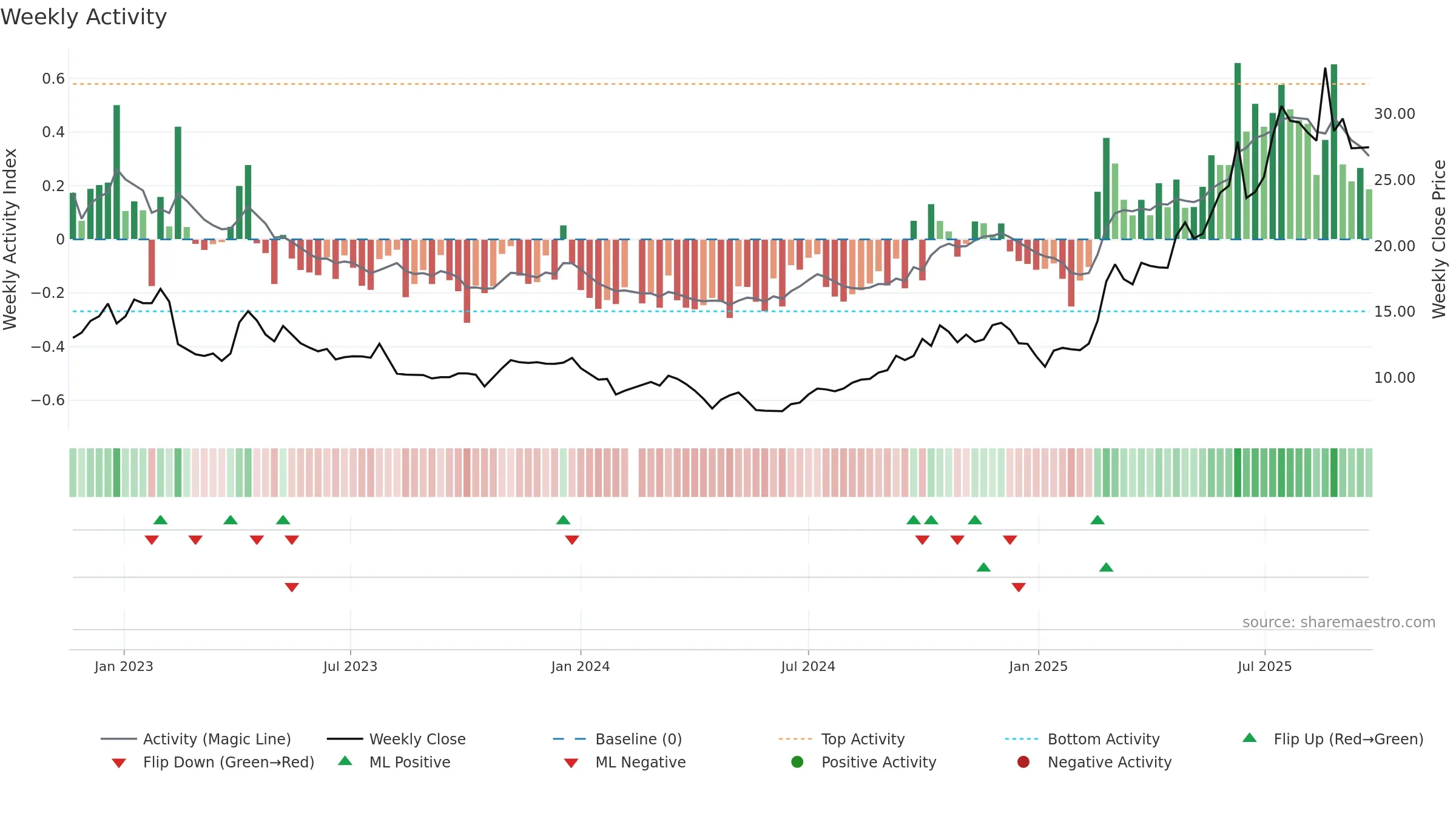Click the Bottom Activity cyan dotted legend line

(1022, 739)
